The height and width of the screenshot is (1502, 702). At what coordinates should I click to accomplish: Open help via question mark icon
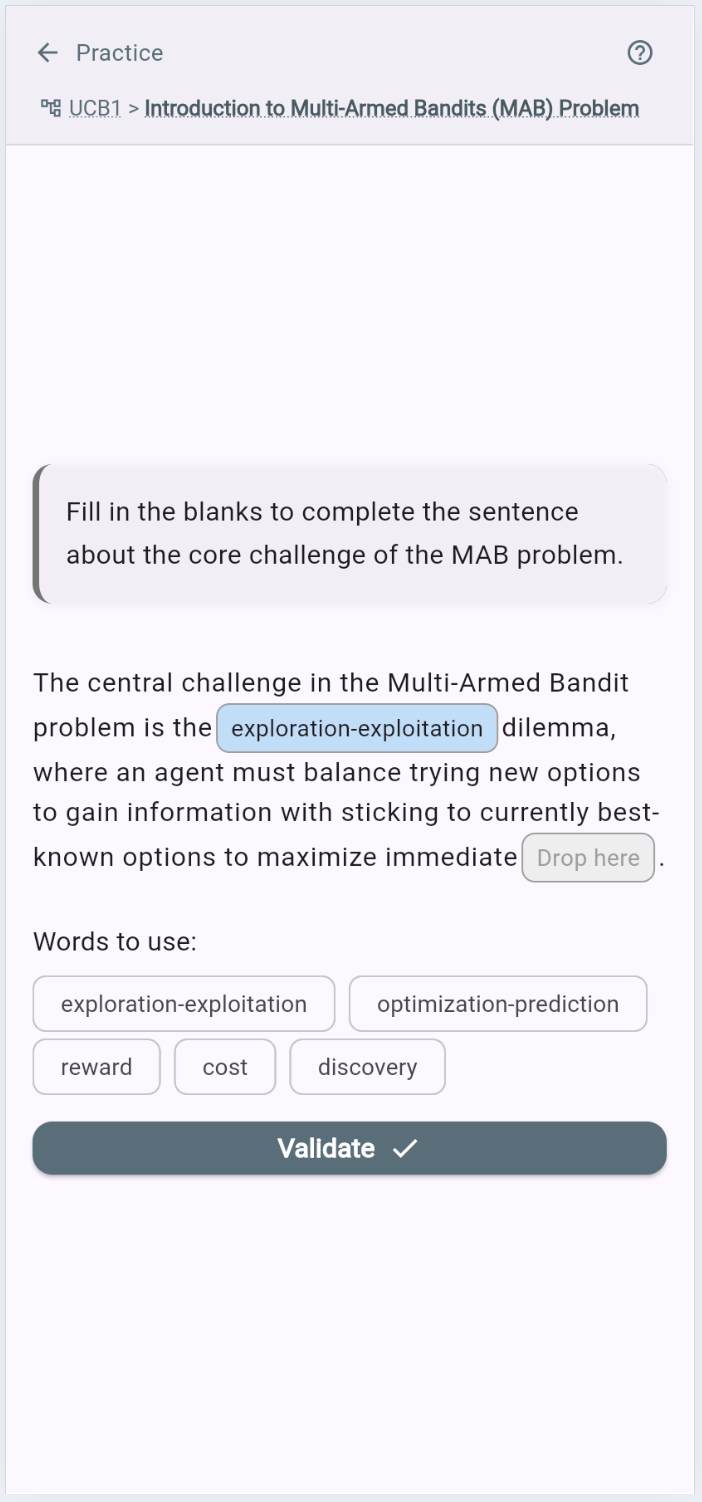pyautogui.click(x=639, y=53)
